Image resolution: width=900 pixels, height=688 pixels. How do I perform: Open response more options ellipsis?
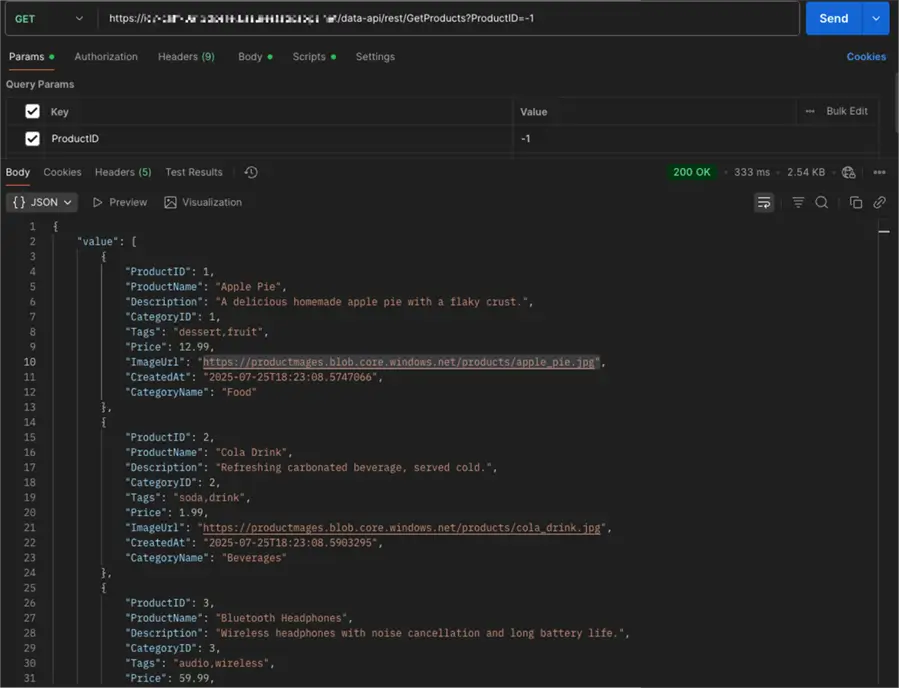879,172
